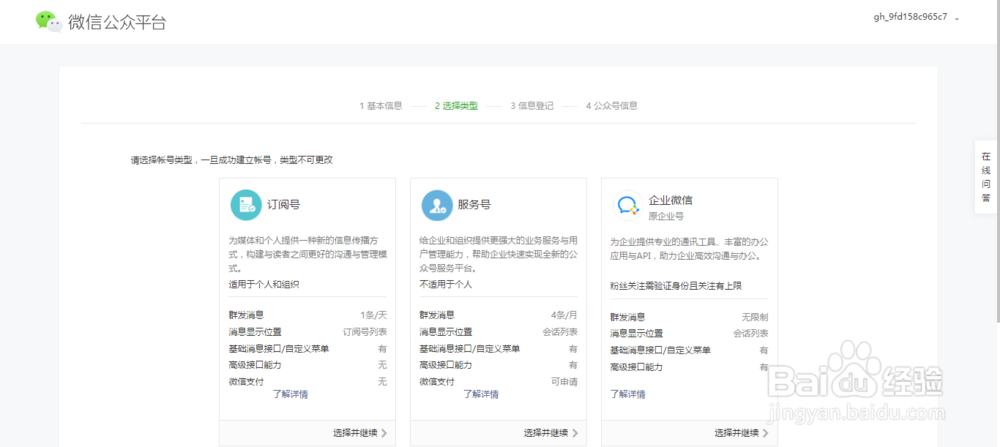Open 了解详情 under 企业微信 card

click(628, 394)
